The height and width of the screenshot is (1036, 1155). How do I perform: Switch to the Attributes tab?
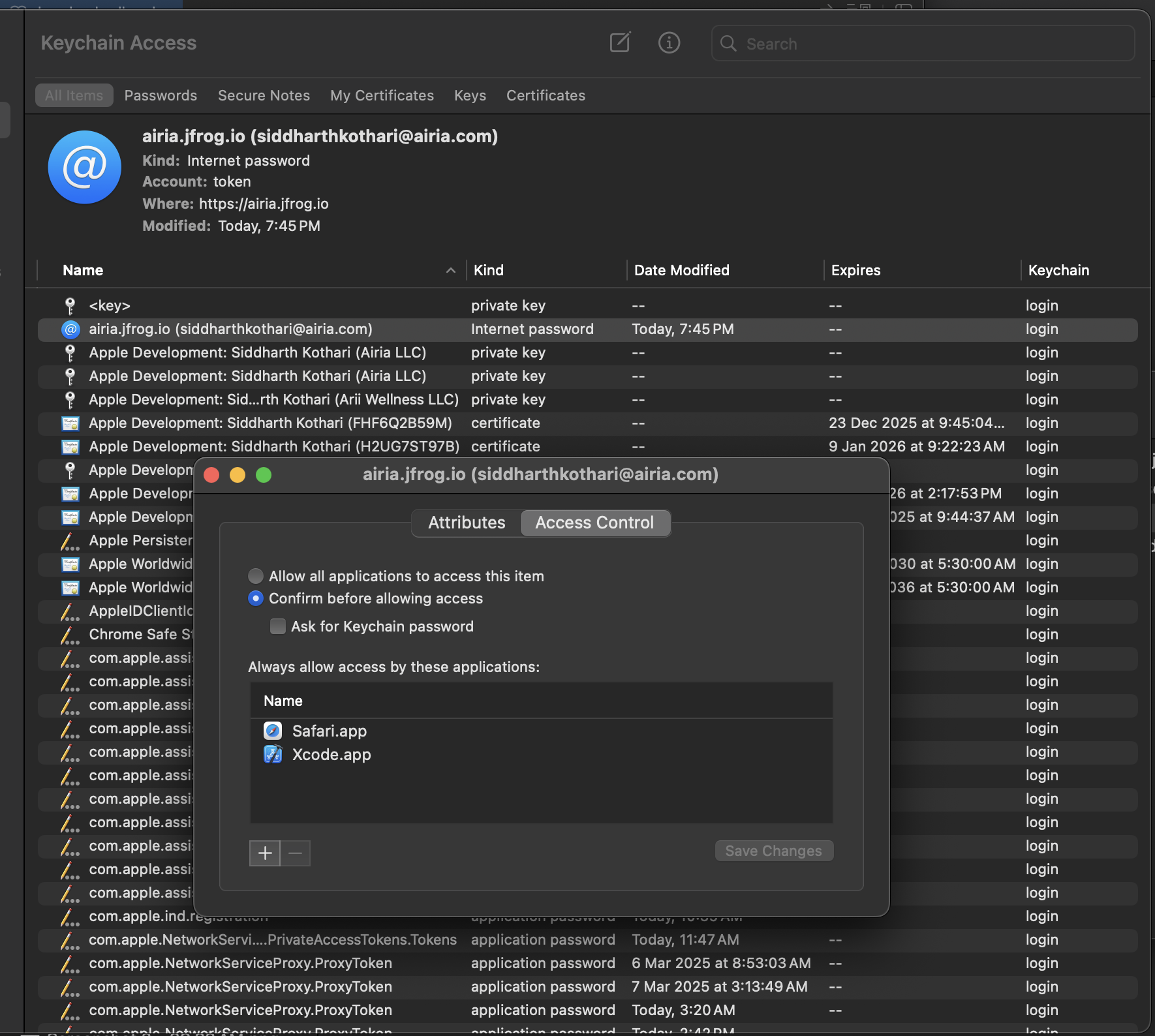click(x=467, y=523)
